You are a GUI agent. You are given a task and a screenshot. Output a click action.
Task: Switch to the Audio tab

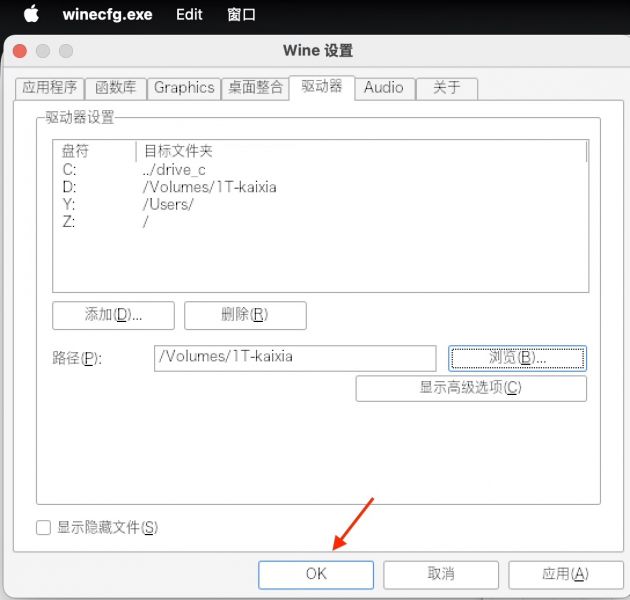point(384,88)
